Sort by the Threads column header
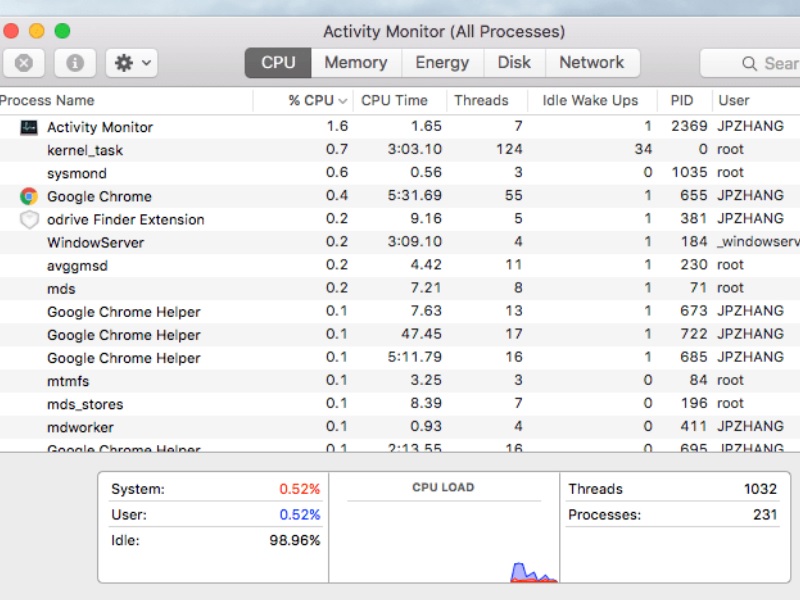 [x=481, y=100]
